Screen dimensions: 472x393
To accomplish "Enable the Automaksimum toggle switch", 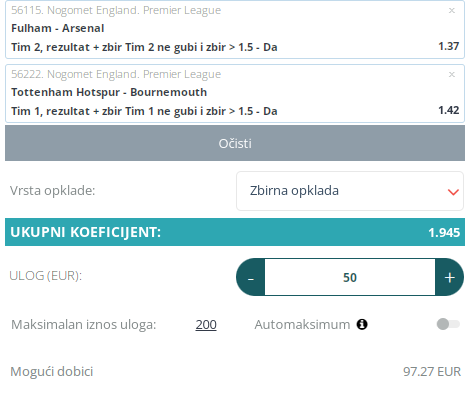I will pyautogui.click(x=448, y=324).
